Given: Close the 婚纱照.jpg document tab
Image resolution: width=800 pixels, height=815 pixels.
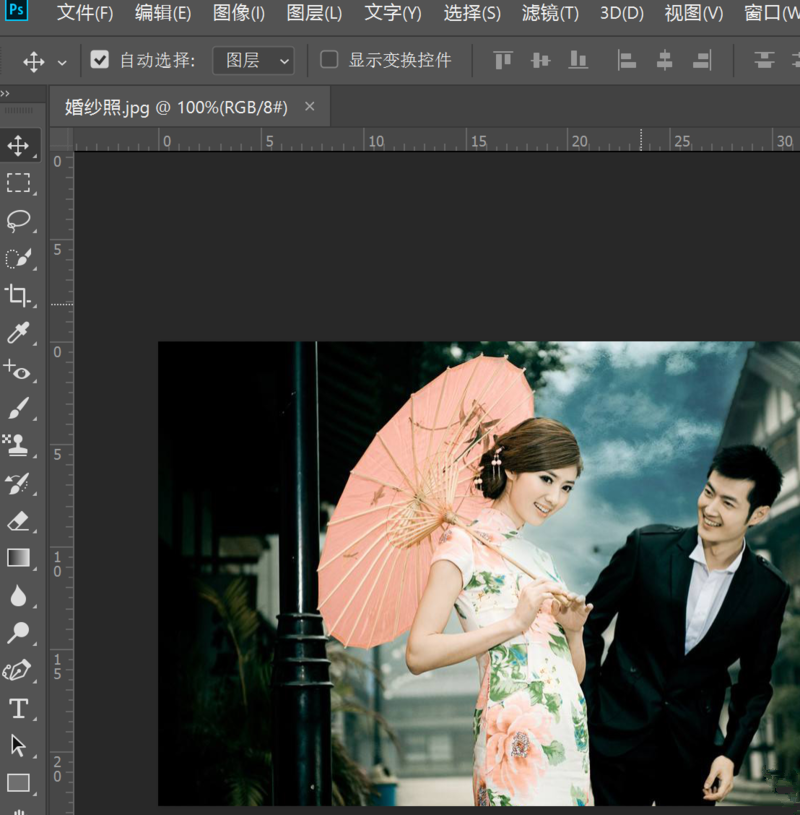Looking at the screenshot, I should [x=309, y=106].
